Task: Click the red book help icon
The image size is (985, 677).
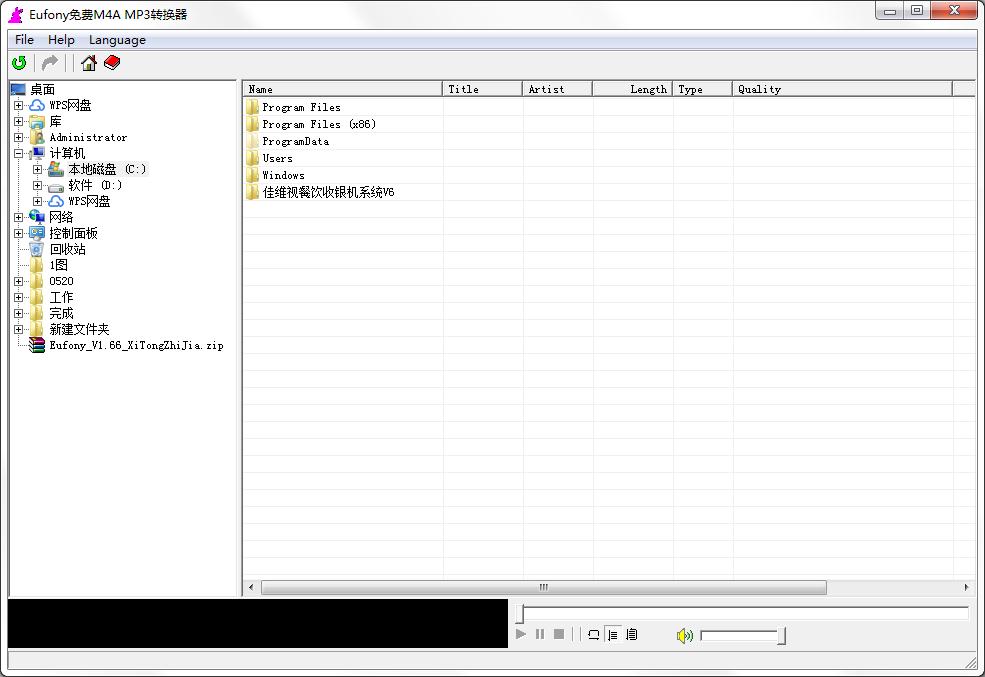Action: (x=112, y=63)
